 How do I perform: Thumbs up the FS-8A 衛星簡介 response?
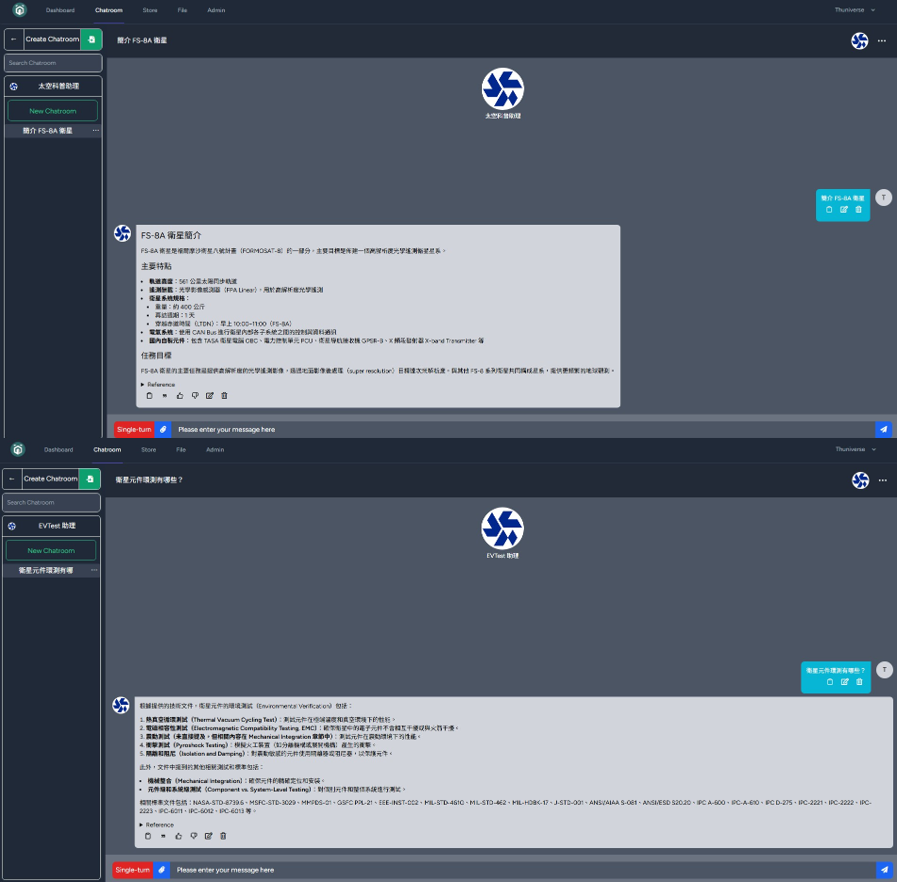[x=180, y=396]
